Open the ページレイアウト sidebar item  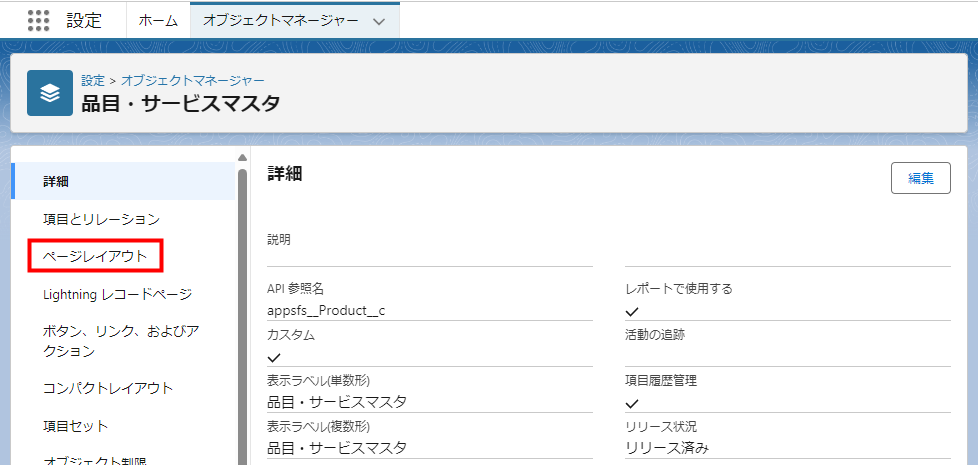pyautogui.click(x=95, y=257)
